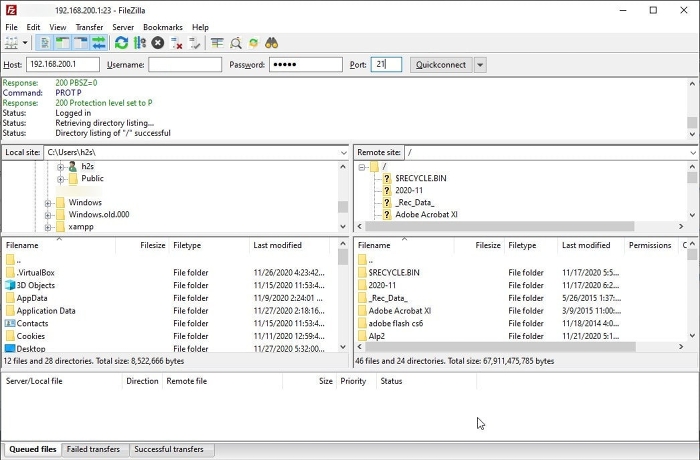Viewport: 700px width, 460px height.
Task: Open the Remote site path dropdown
Action: [692, 153]
